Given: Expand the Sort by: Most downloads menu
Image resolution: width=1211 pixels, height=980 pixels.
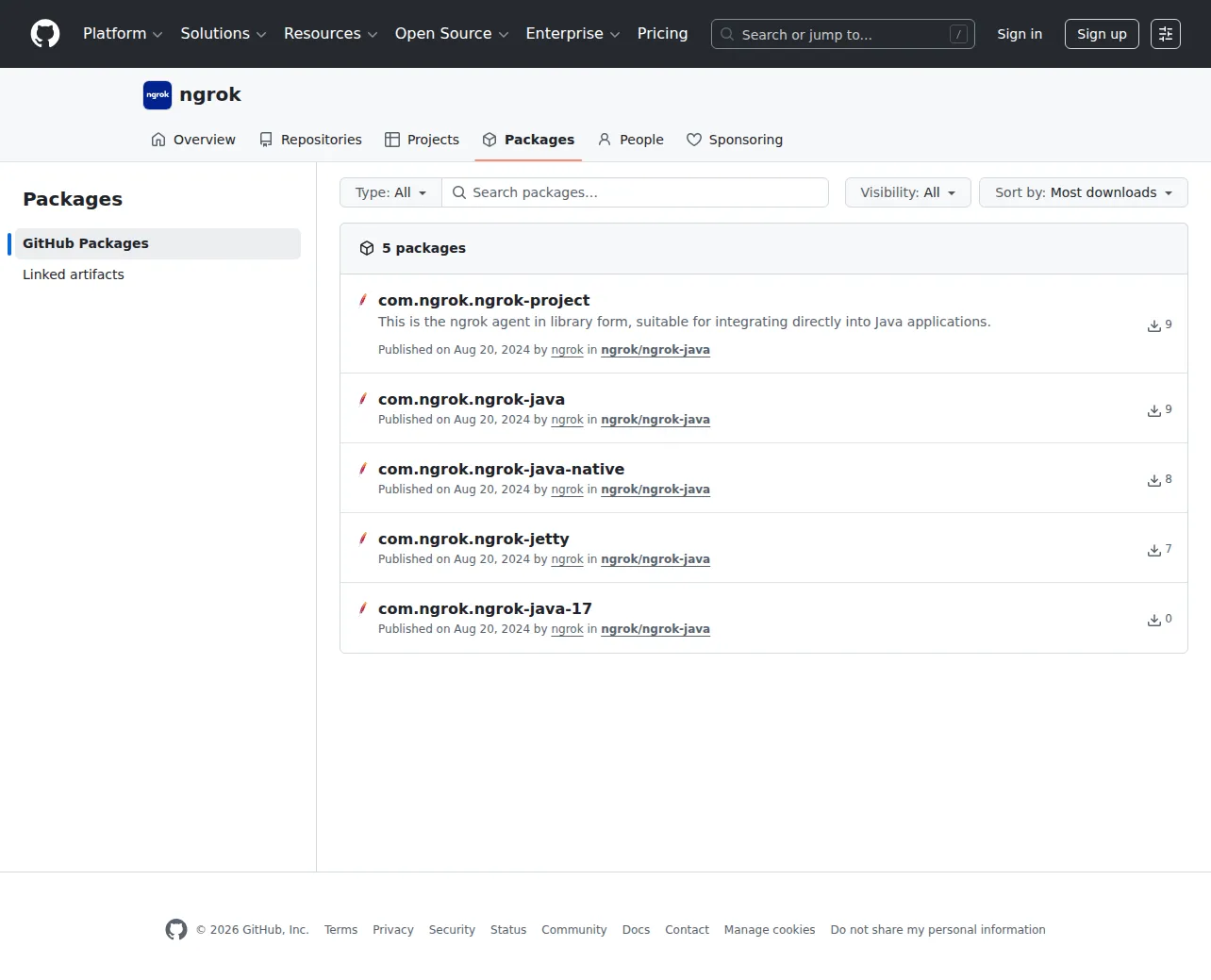Looking at the screenshot, I should [x=1083, y=192].
